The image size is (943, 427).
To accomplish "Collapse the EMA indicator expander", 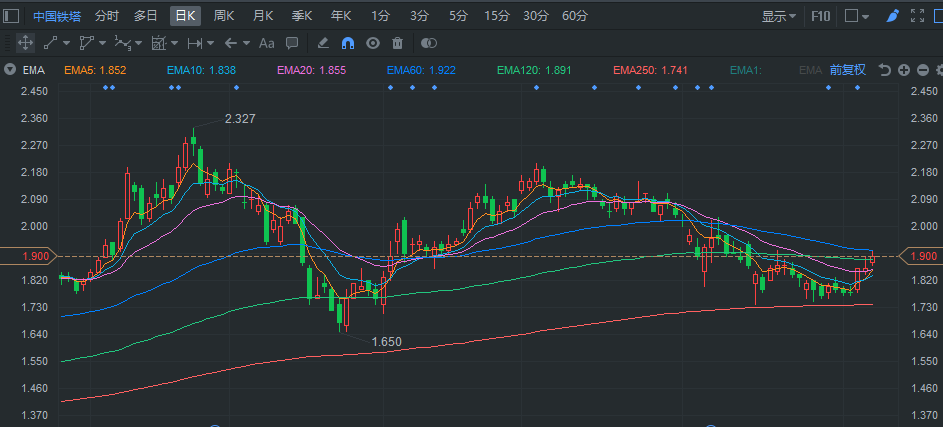I will 9,70.
